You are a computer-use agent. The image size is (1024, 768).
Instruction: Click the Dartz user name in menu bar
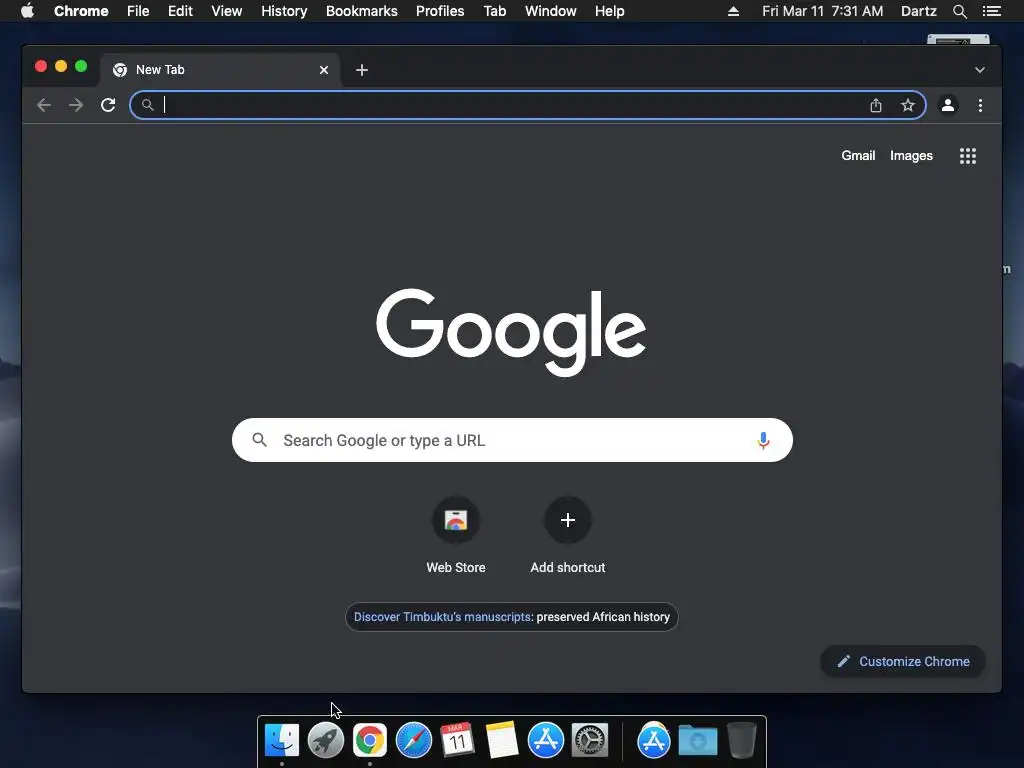click(918, 11)
